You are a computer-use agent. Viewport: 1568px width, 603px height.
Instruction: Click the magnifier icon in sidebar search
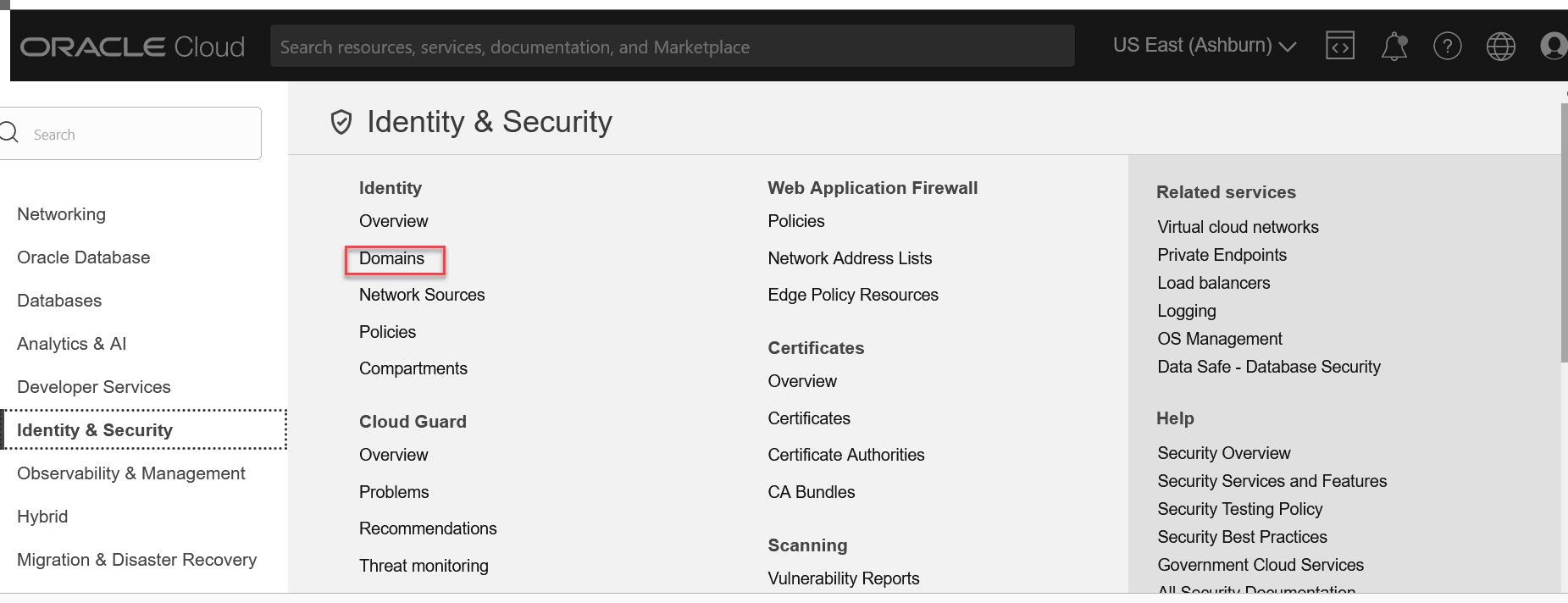(x=9, y=133)
